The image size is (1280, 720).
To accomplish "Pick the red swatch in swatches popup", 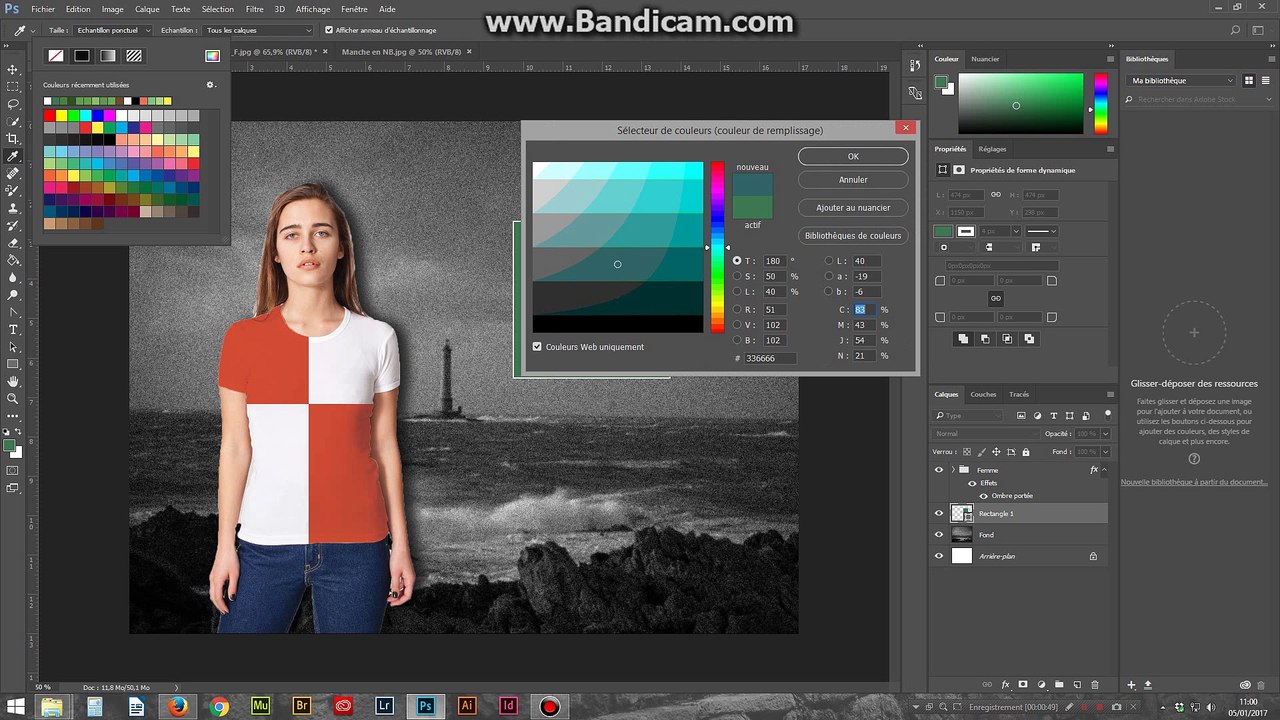I will (49, 116).
